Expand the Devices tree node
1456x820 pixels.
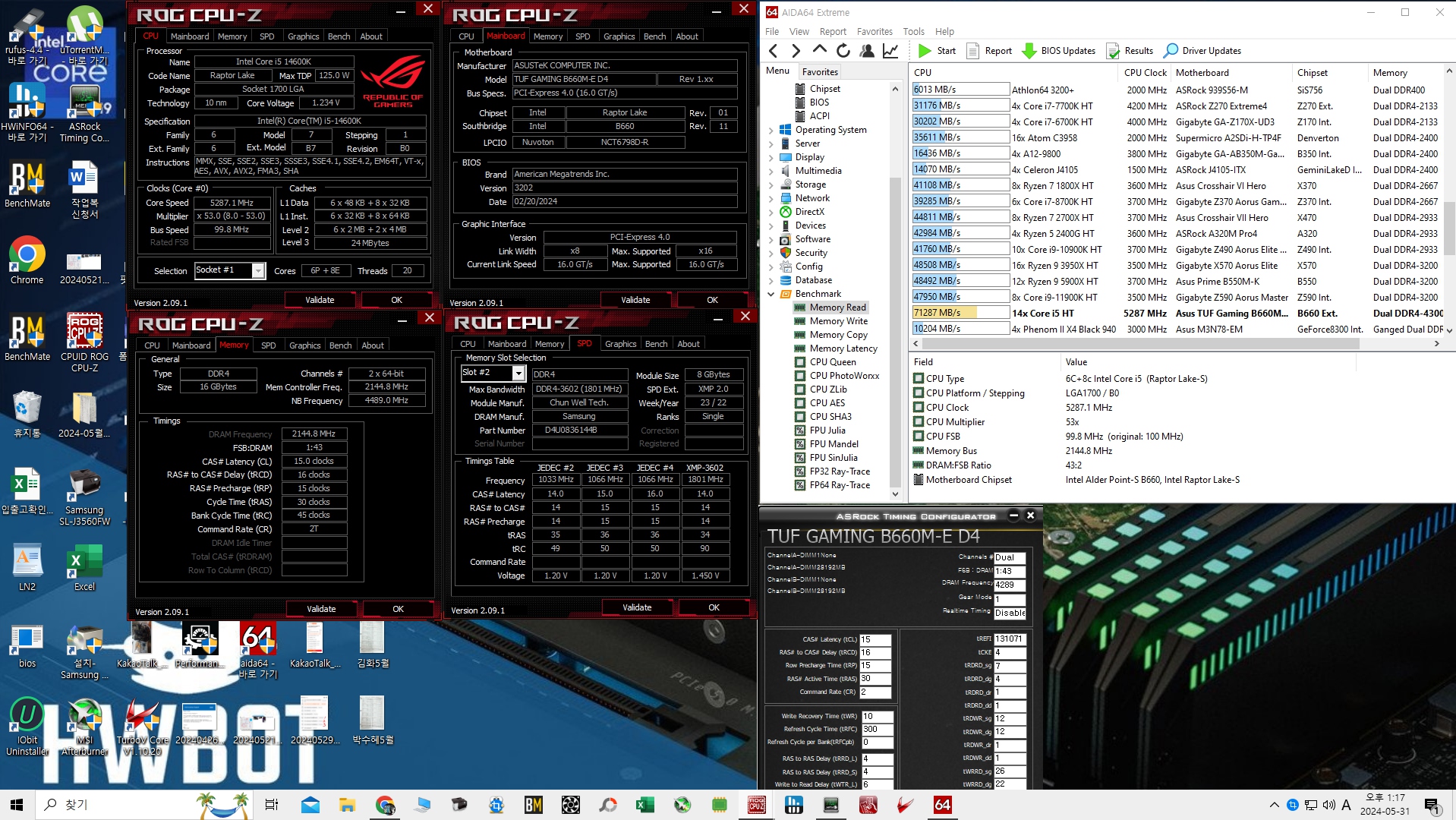click(771, 225)
